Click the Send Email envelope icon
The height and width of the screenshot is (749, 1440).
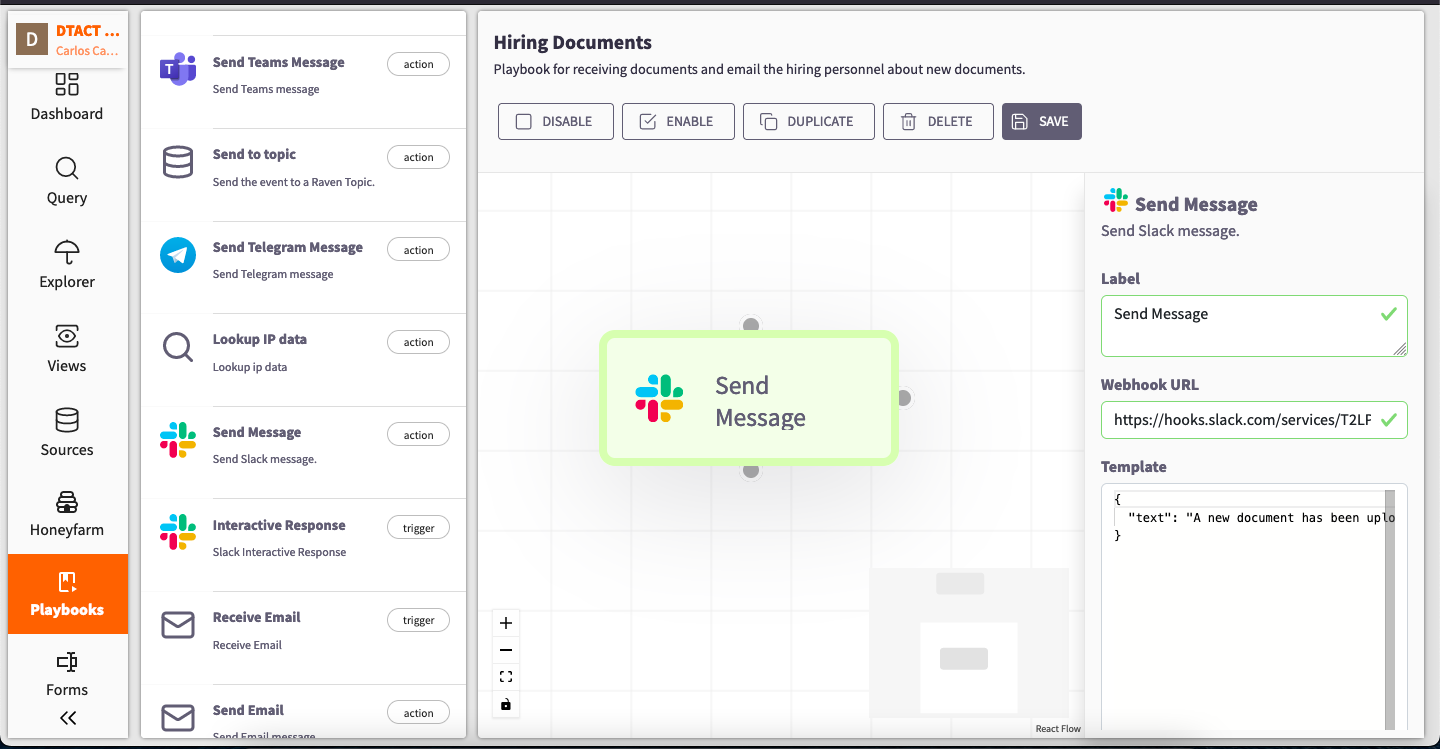pyautogui.click(x=178, y=718)
